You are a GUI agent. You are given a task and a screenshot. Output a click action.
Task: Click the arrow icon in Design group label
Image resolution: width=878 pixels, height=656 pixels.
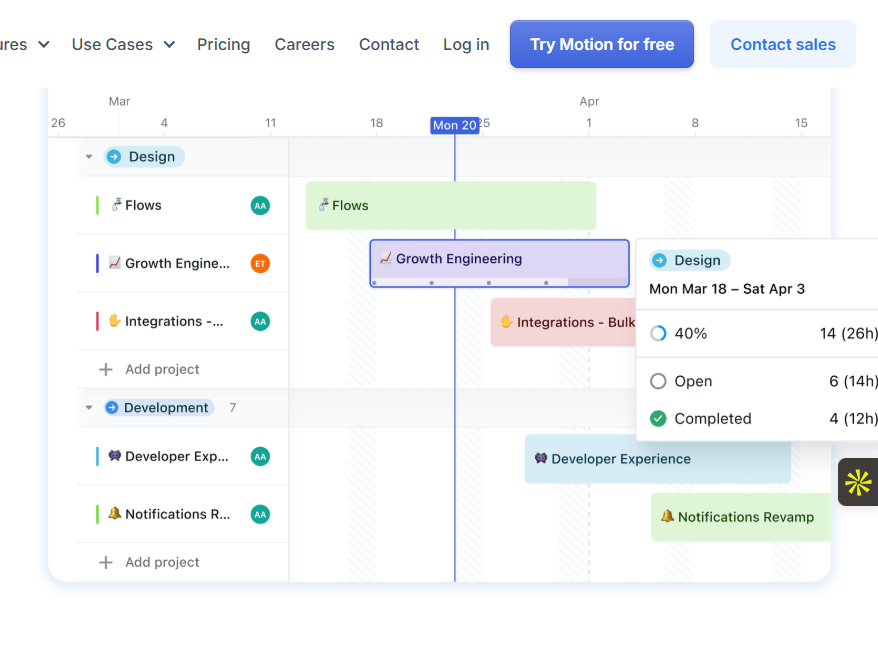(114, 157)
